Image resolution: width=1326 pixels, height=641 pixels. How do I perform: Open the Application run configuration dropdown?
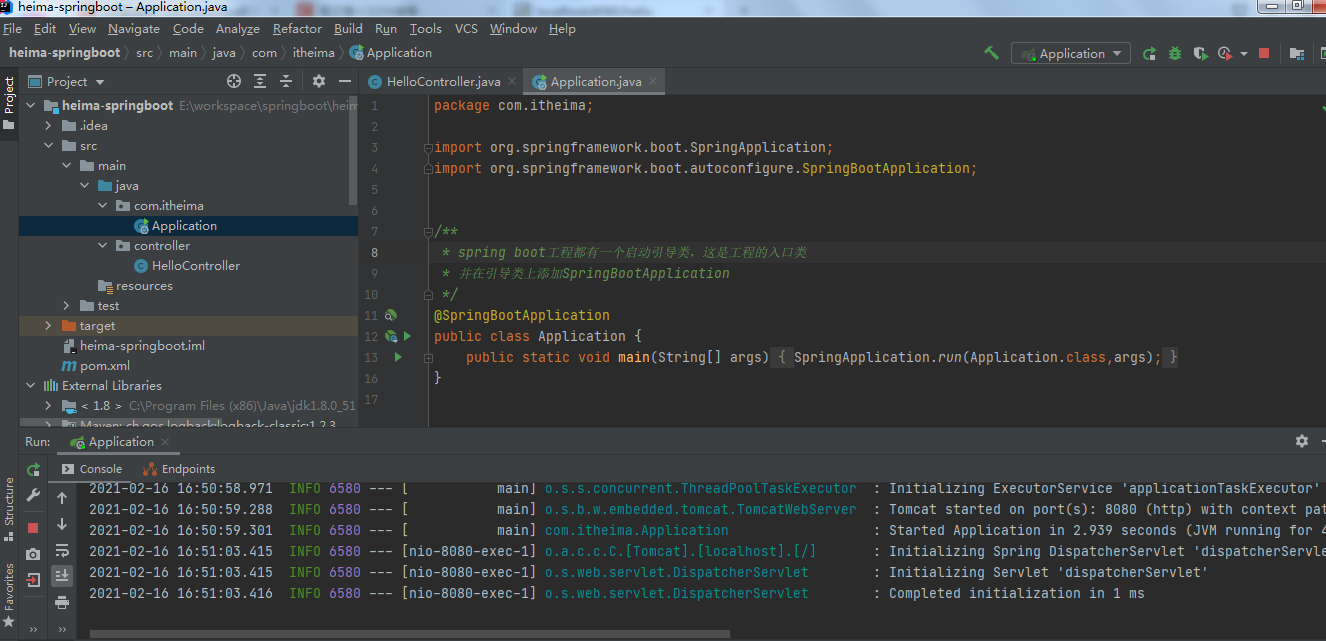[x=1071, y=53]
